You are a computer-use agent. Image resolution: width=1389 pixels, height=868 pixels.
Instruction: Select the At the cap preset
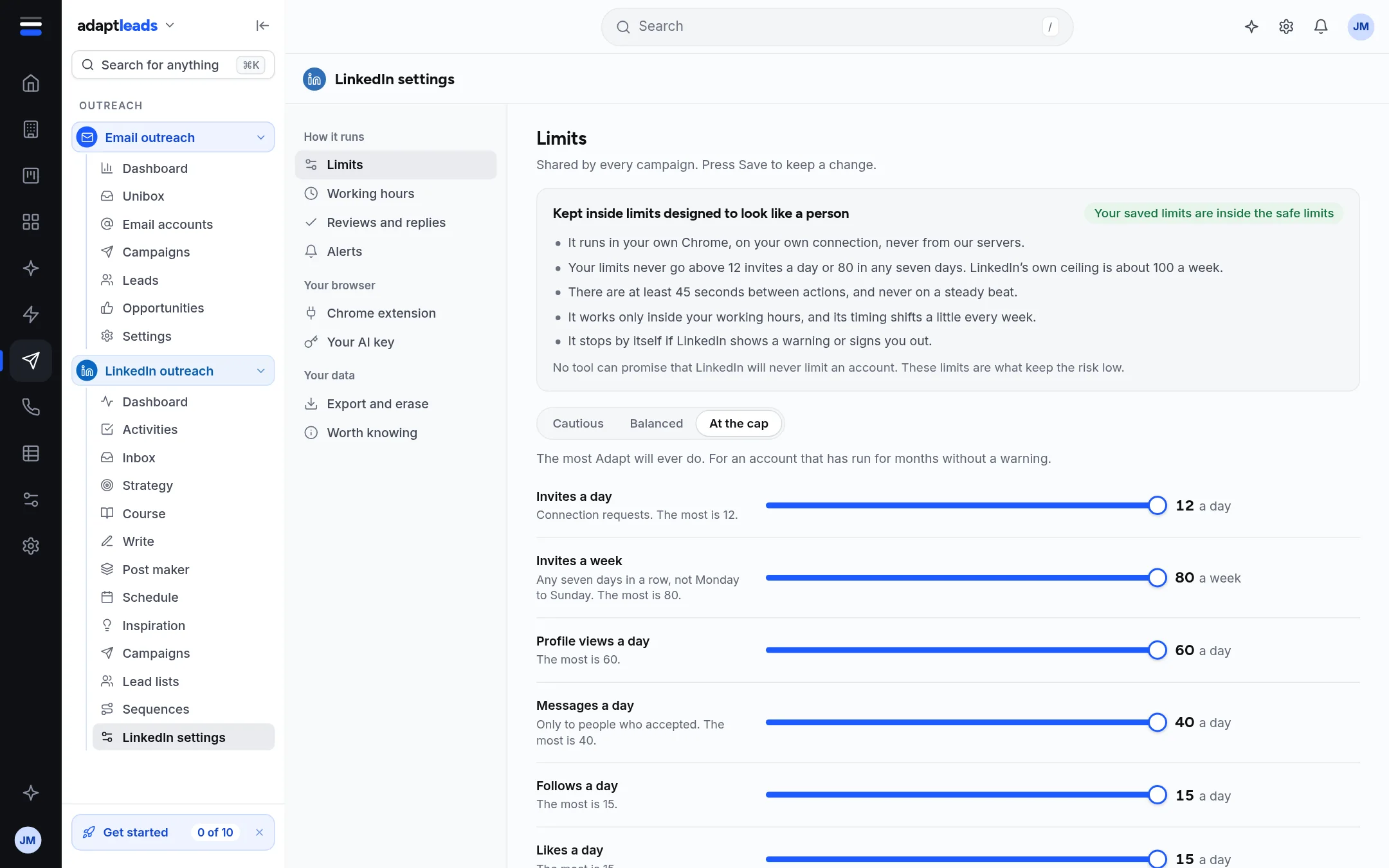point(739,424)
